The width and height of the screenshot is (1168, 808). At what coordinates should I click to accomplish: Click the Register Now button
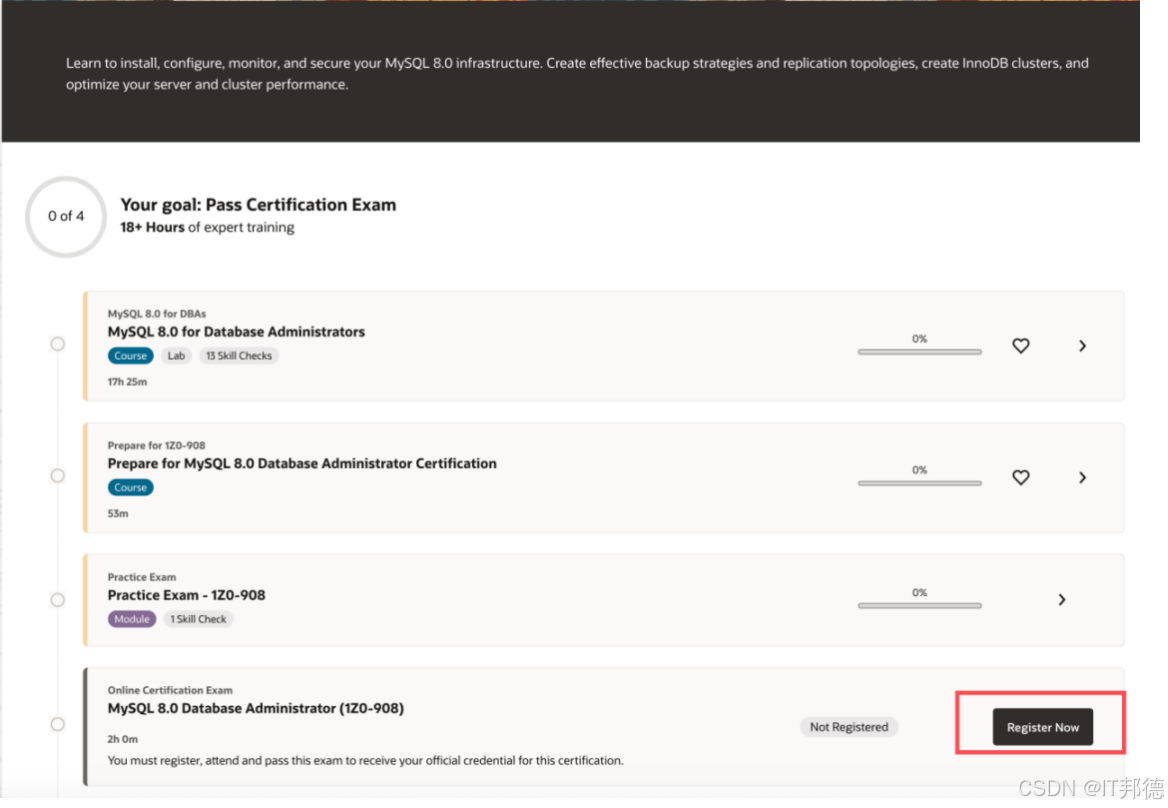click(1042, 727)
